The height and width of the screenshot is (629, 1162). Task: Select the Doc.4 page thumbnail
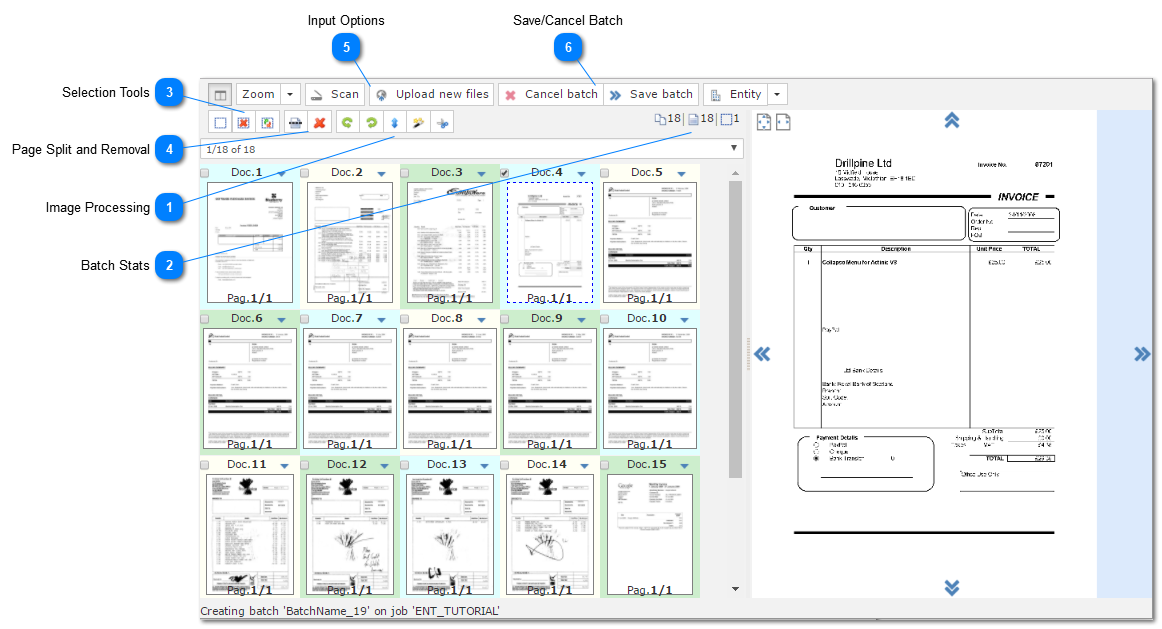click(x=550, y=242)
